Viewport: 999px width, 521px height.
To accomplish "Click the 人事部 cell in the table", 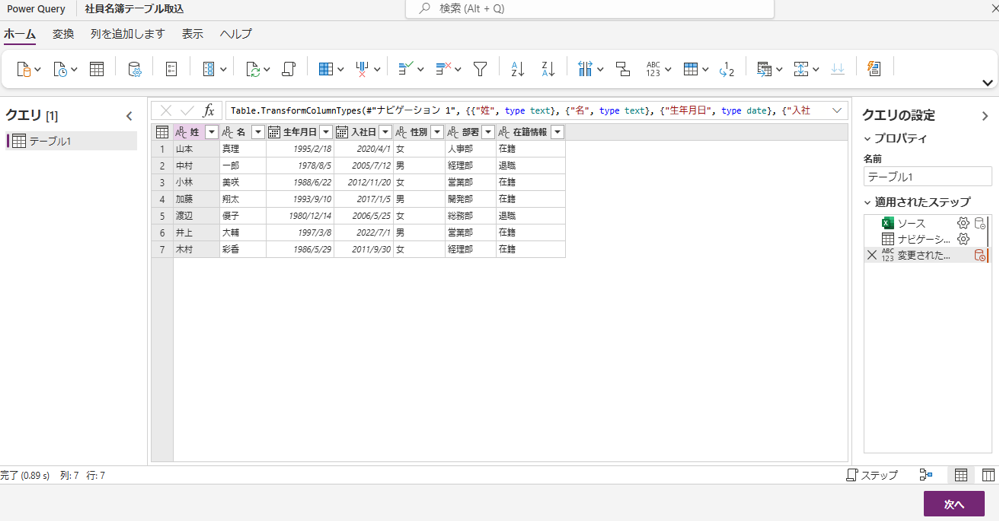I will click(471, 149).
